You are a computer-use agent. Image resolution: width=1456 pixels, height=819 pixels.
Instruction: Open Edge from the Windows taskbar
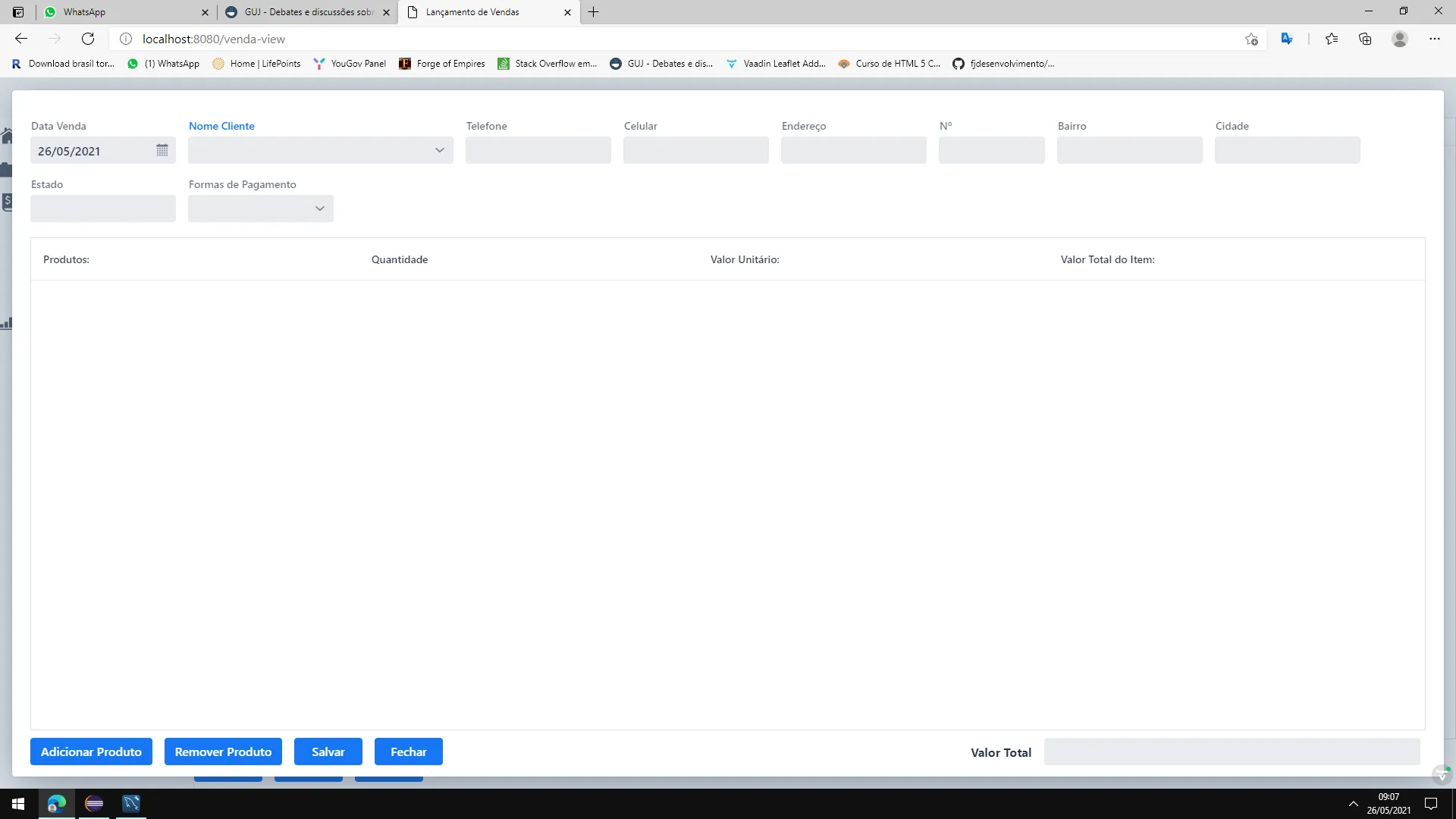(57, 803)
